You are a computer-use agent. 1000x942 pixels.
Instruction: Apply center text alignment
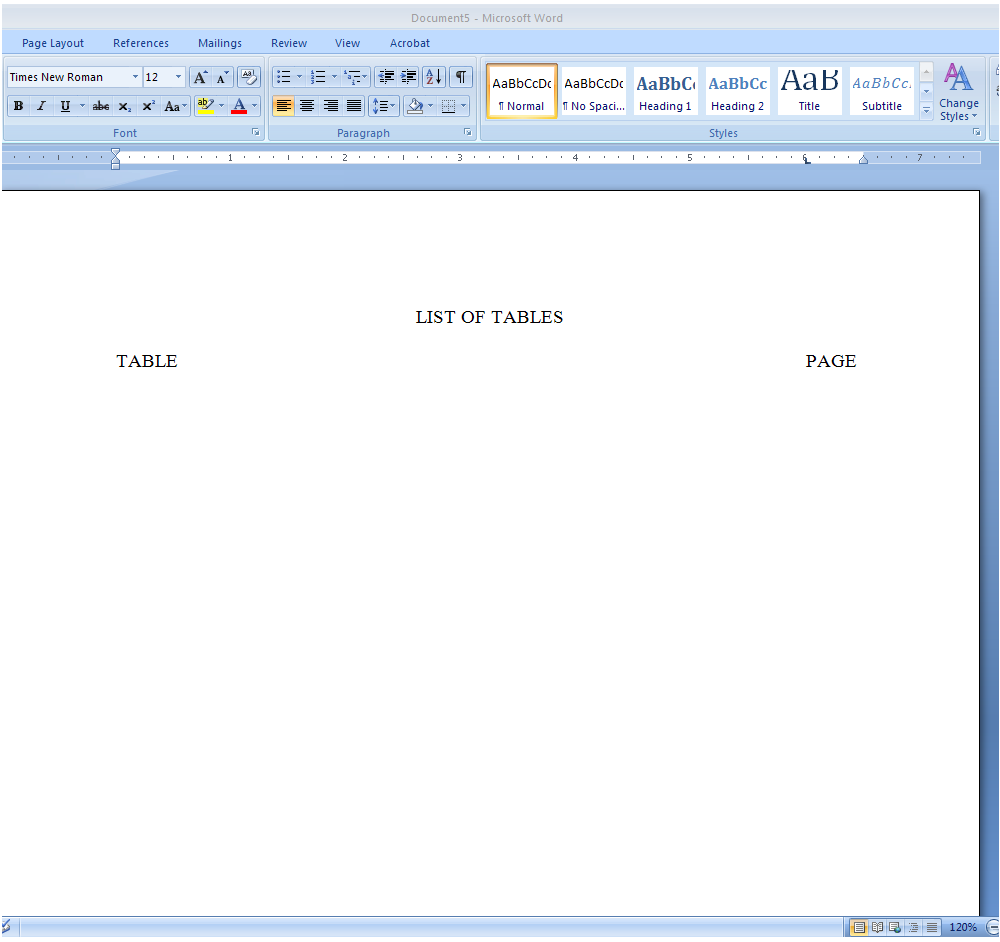tap(307, 105)
